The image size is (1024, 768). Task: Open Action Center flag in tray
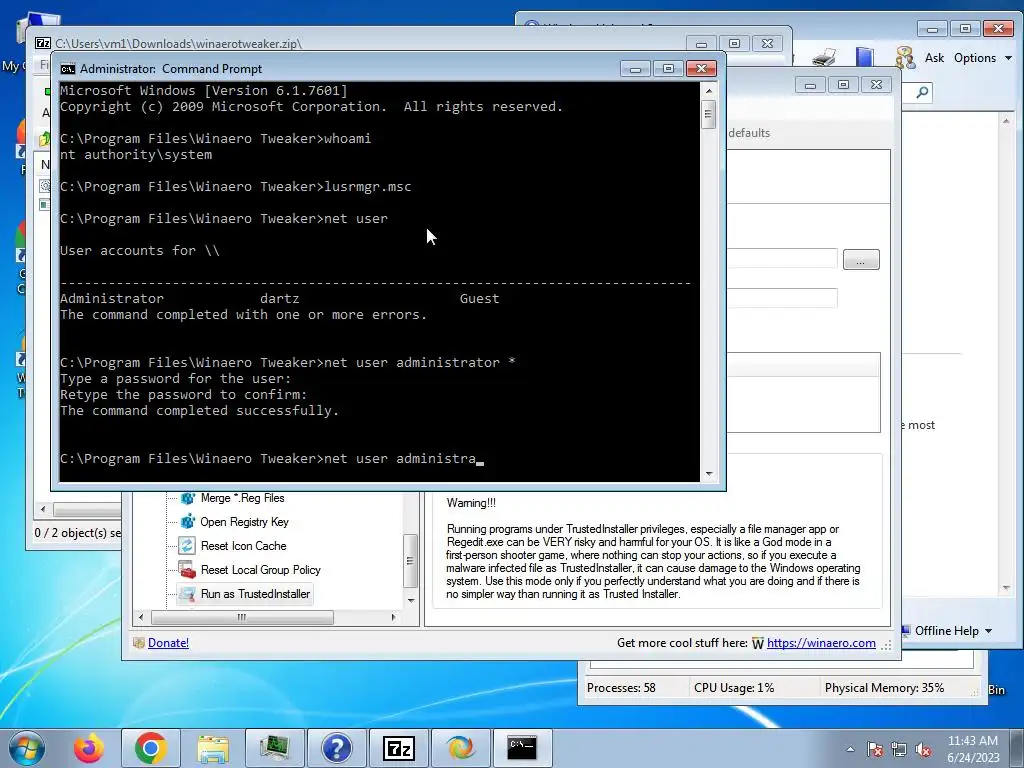click(x=875, y=749)
